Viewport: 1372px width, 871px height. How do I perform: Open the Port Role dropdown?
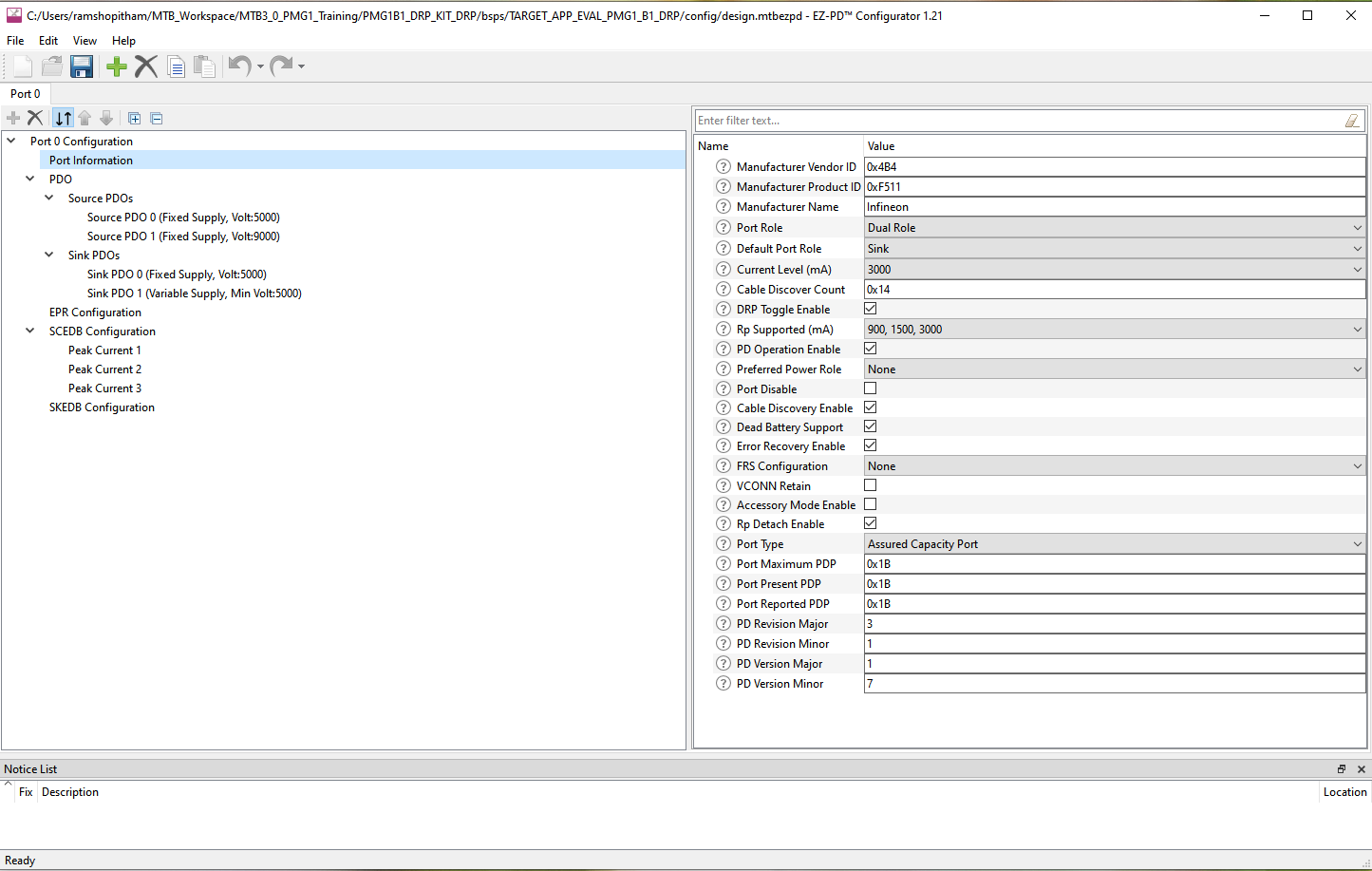(1115, 228)
